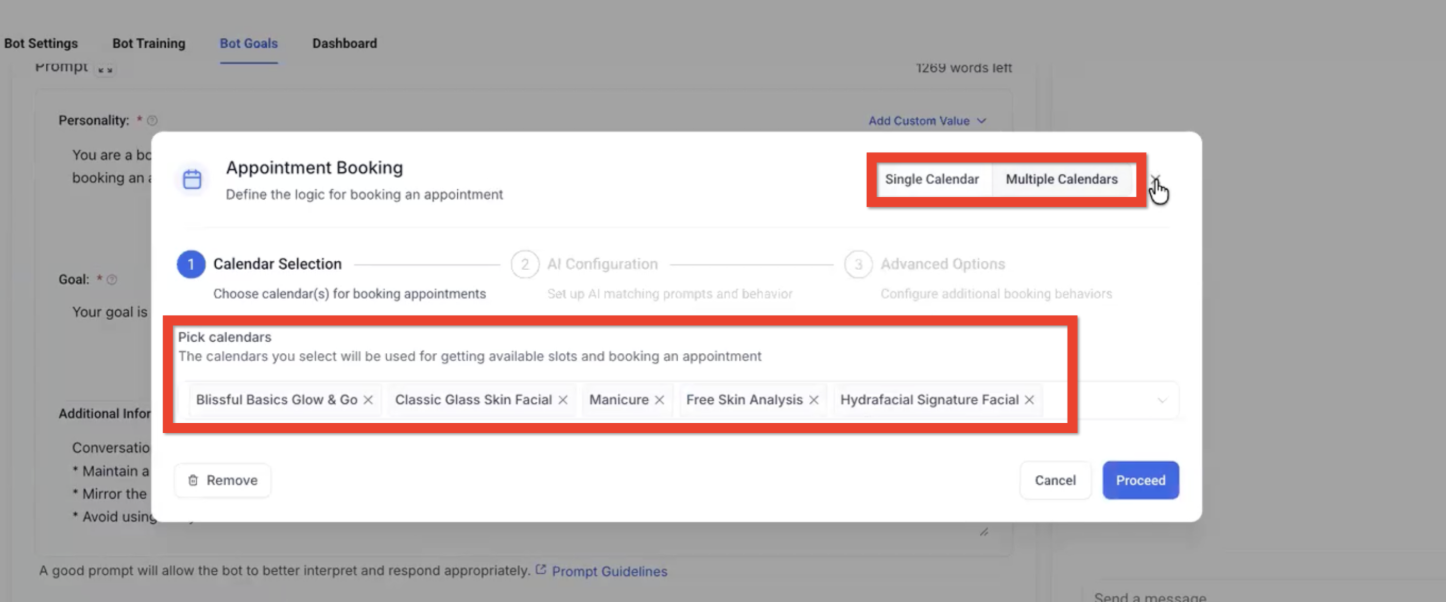Remove the Hydrafacial Signature Facial tag

coord(1029,400)
